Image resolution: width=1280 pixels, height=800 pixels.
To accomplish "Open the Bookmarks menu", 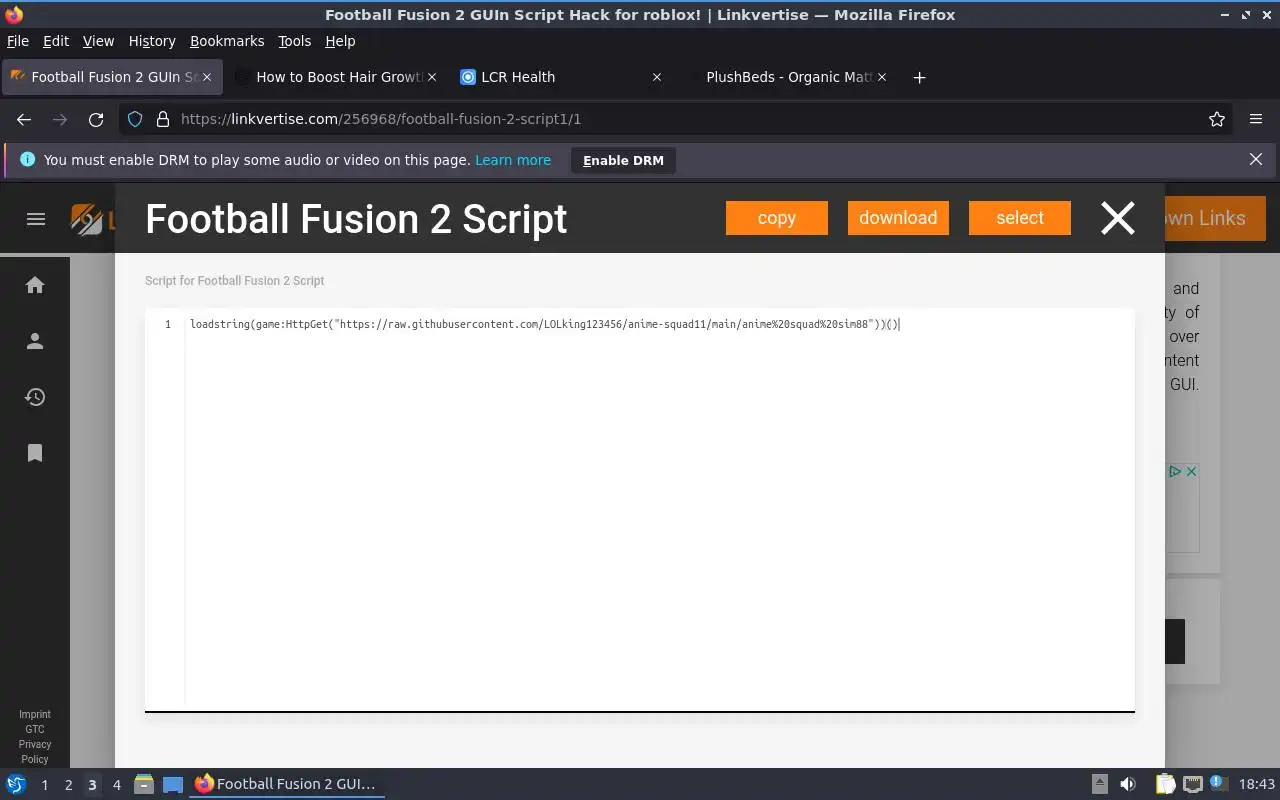I will click(227, 41).
